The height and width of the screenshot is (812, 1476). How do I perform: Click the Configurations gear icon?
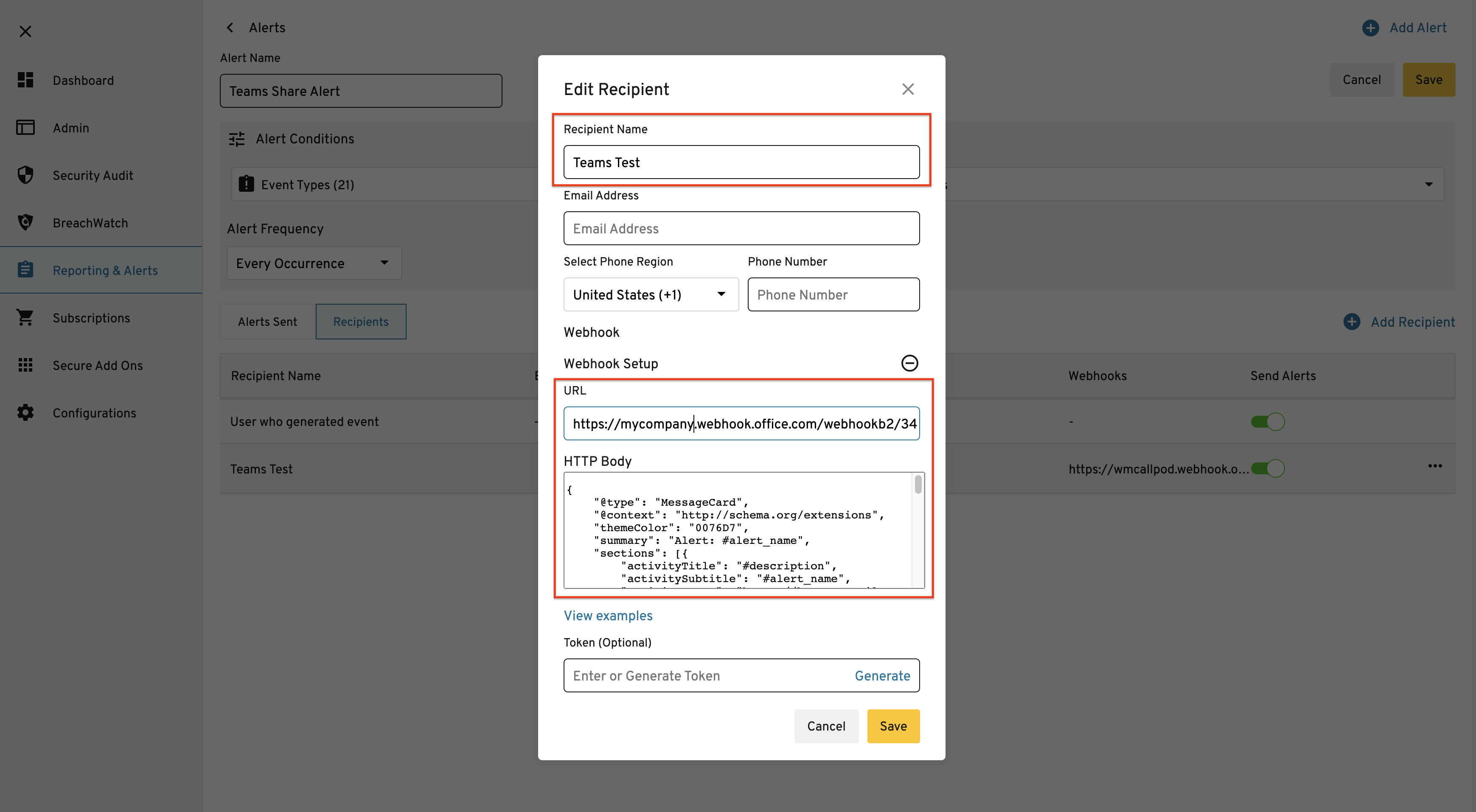(25, 413)
